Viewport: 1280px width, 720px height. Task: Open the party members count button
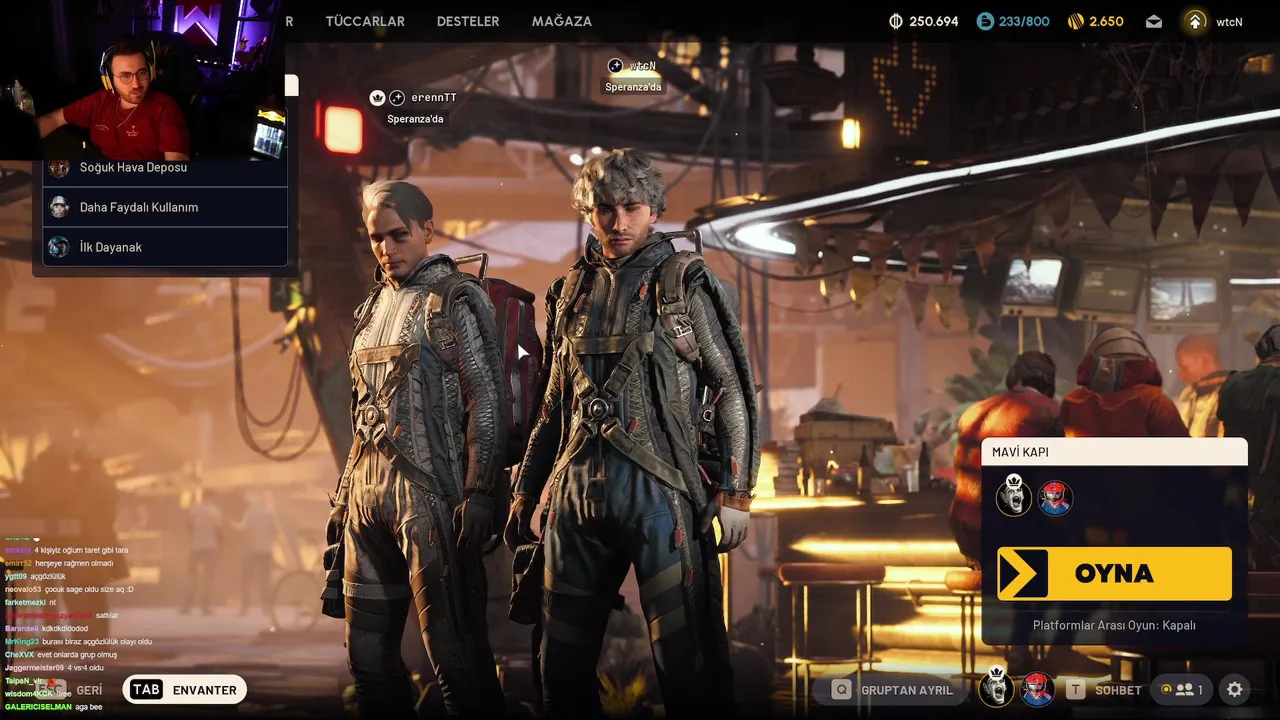pyautogui.click(x=1181, y=689)
